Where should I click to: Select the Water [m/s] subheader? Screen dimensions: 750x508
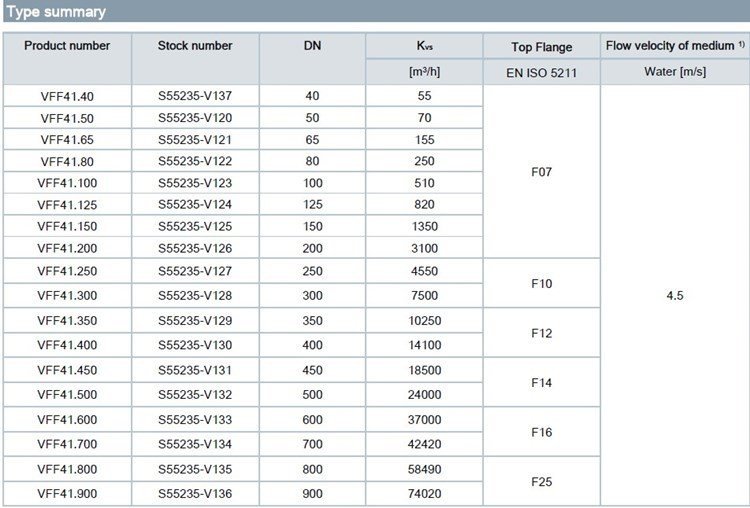[675, 72]
